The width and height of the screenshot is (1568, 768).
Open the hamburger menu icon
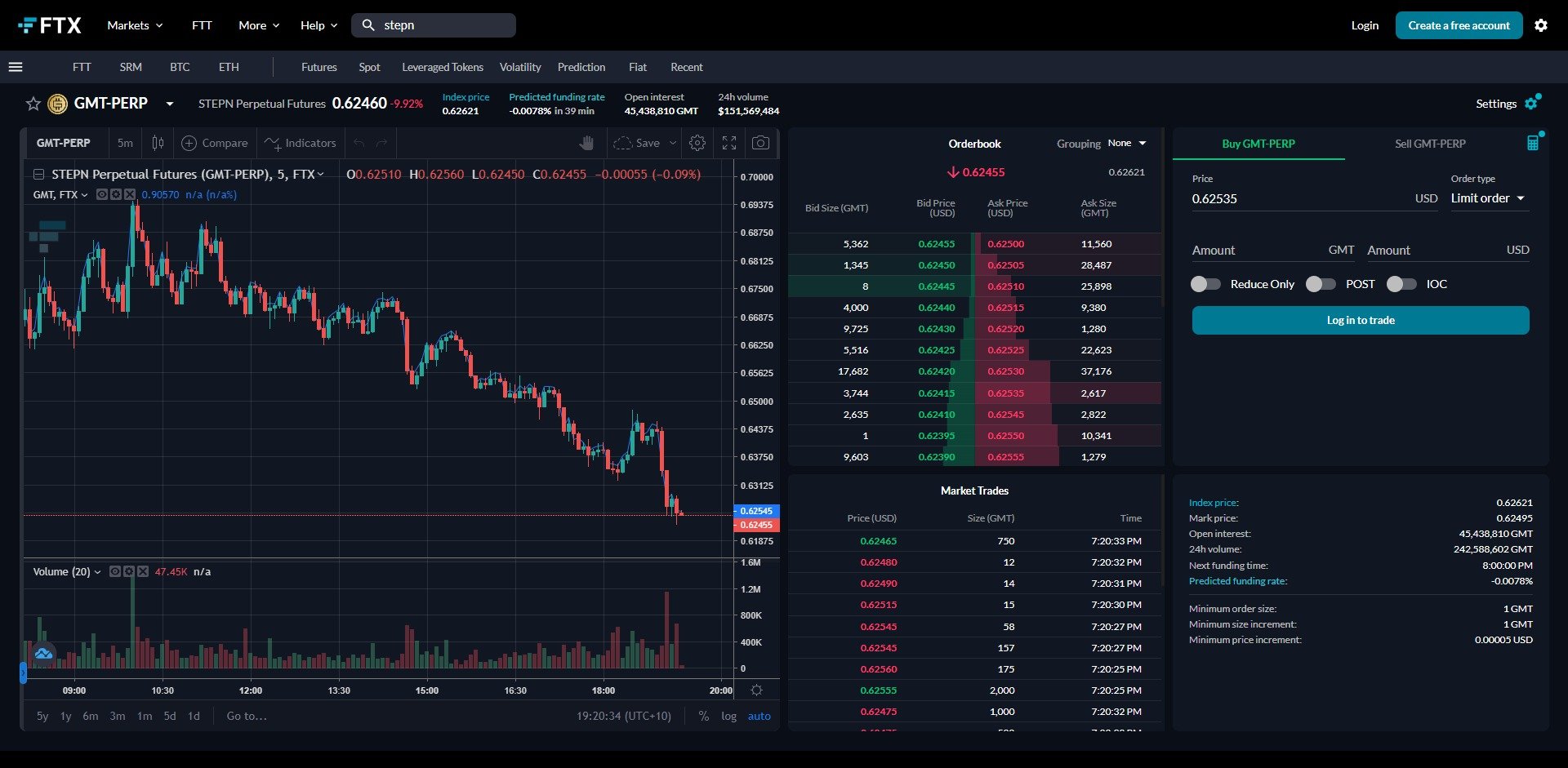[x=16, y=67]
